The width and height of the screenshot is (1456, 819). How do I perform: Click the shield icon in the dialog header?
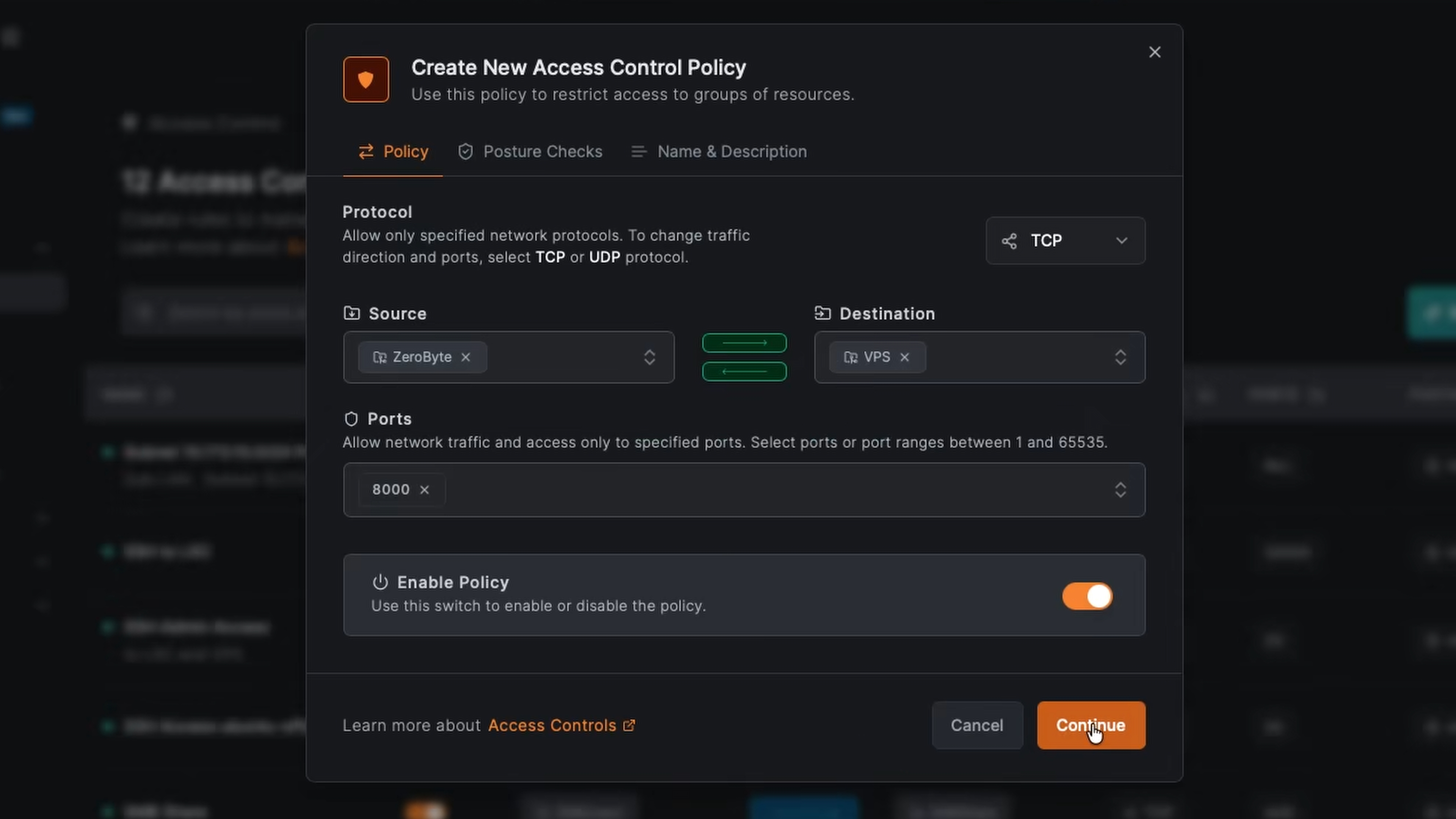366,79
